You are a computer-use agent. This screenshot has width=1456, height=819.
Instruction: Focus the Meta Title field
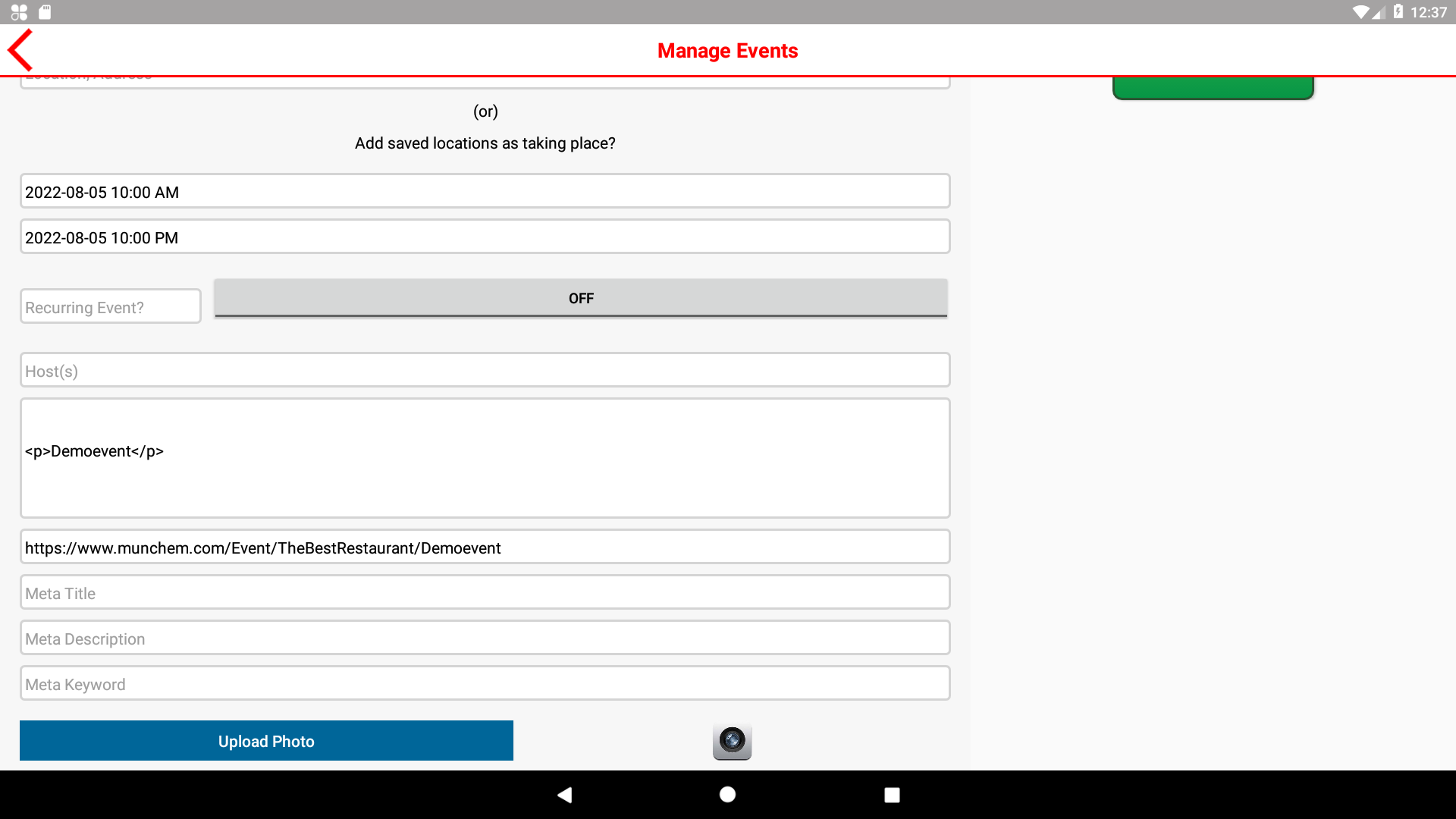click(485, 593)
